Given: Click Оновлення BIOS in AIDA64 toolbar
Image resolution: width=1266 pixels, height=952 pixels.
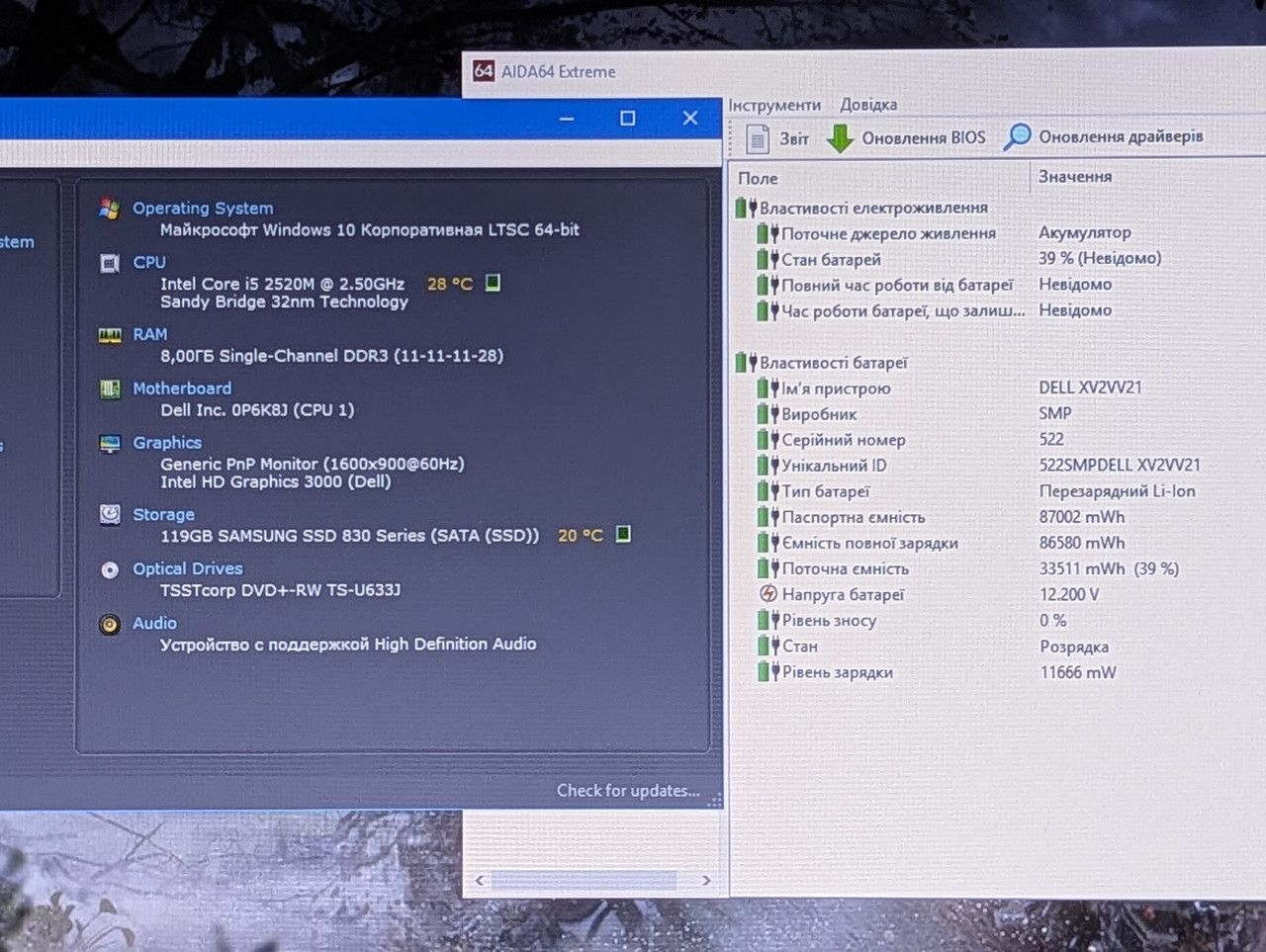Looking at the screenshot, I should [x=906, y=138].
